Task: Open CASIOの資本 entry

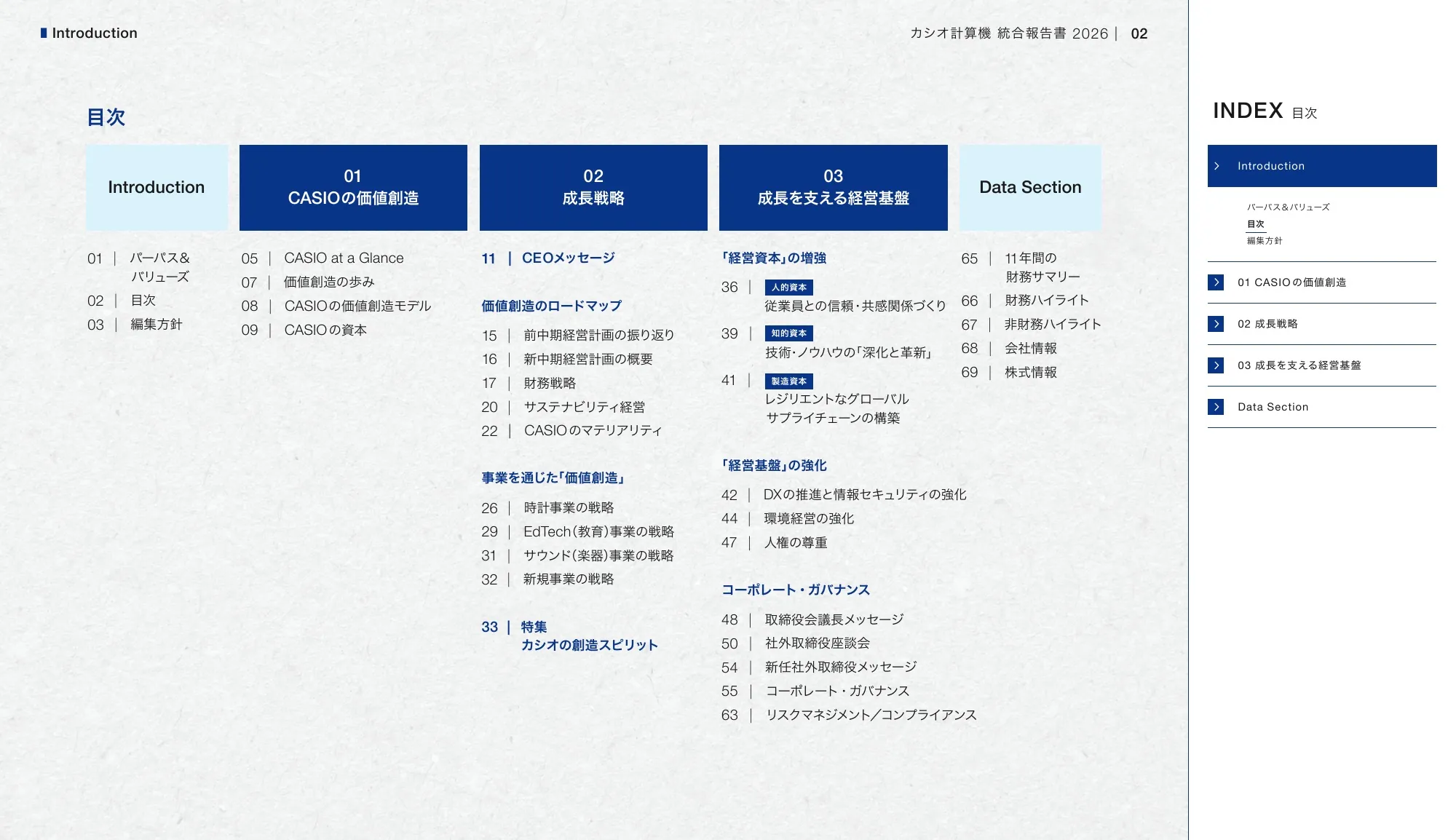Action: click(304, 330)
